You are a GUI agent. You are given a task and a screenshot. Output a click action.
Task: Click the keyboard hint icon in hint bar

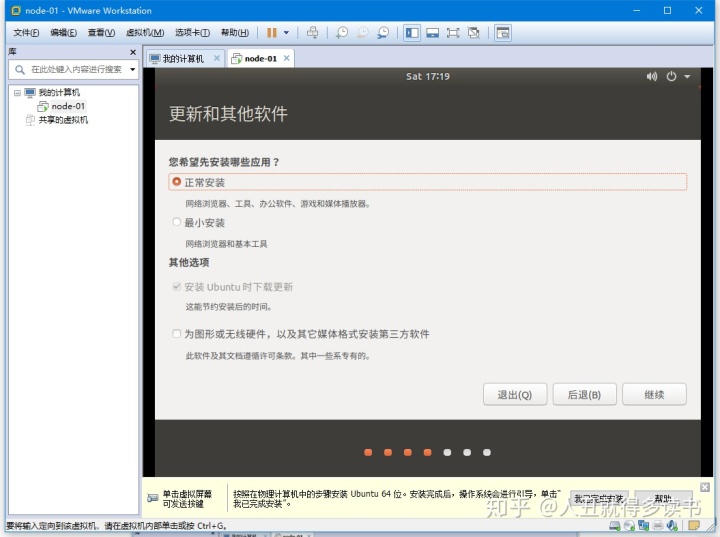(x=152, y=498)
